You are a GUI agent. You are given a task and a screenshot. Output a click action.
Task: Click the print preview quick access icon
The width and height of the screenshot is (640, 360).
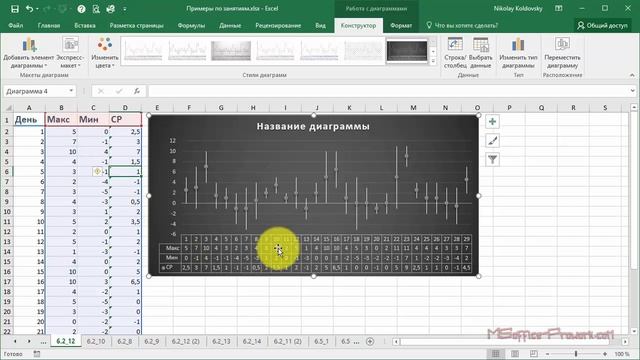pyautogui.click(x=96, y=9)
